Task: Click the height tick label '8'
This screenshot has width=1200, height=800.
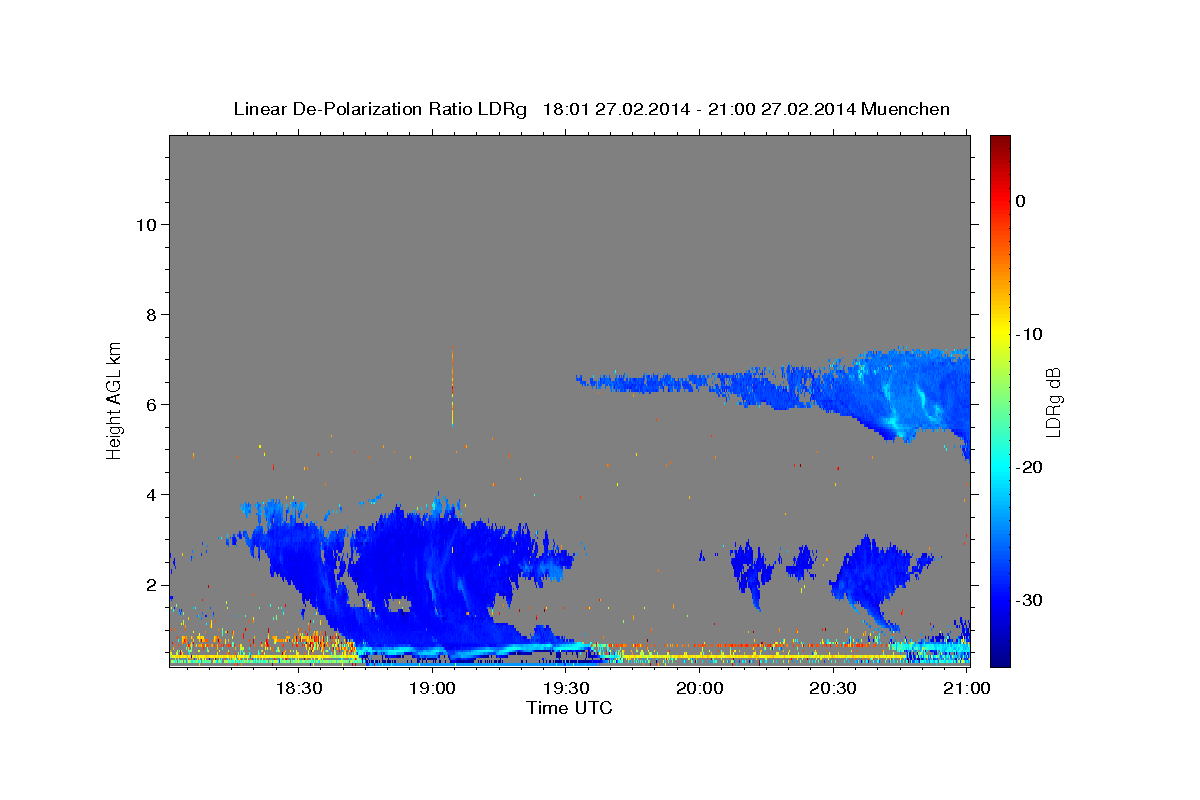Action: [x=152, y=315]
